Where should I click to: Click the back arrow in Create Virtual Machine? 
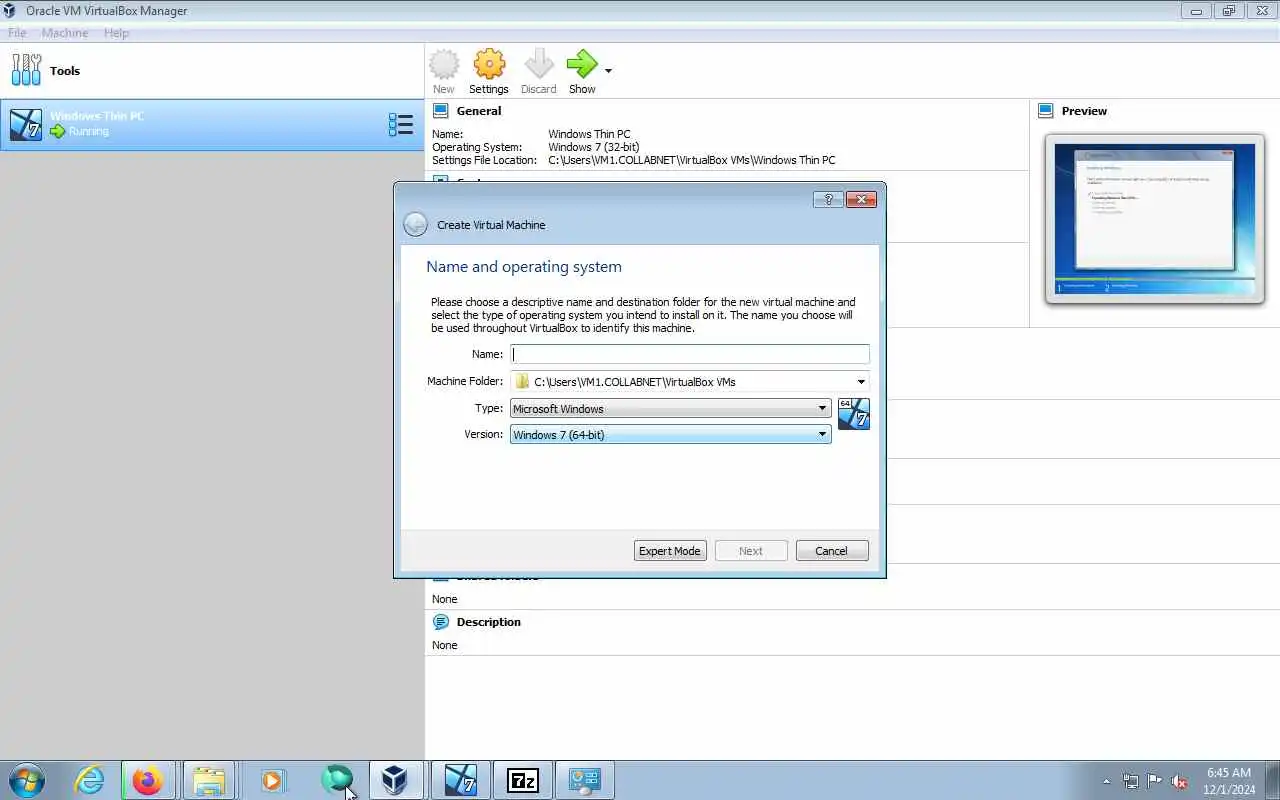click(415, 225)
